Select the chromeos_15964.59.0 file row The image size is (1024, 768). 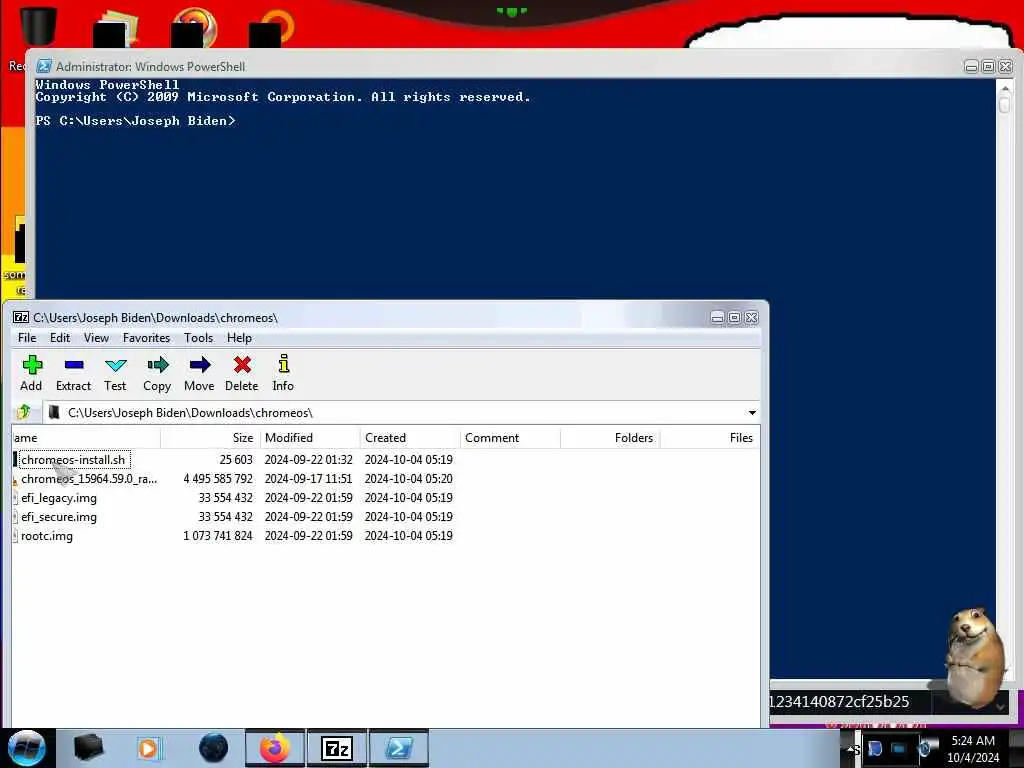click(89, 479)
